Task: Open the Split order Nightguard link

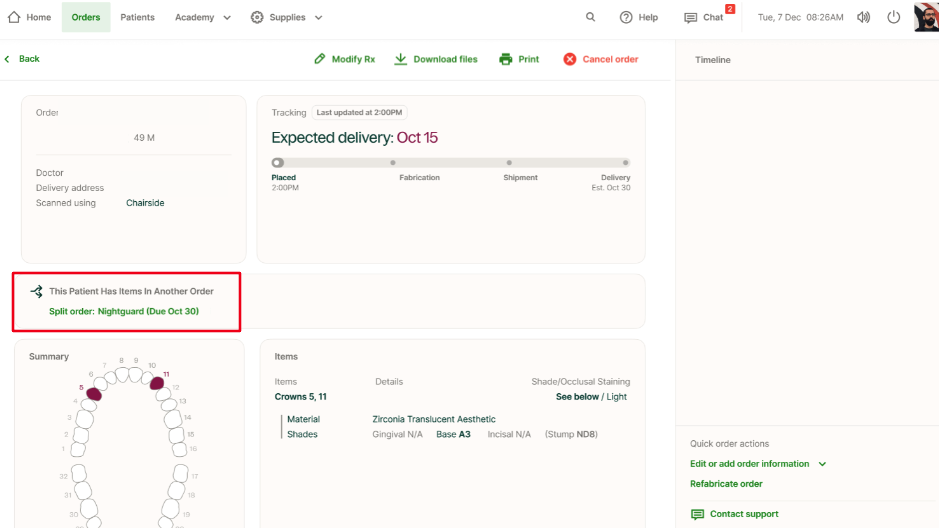Action: pos(124,311)
